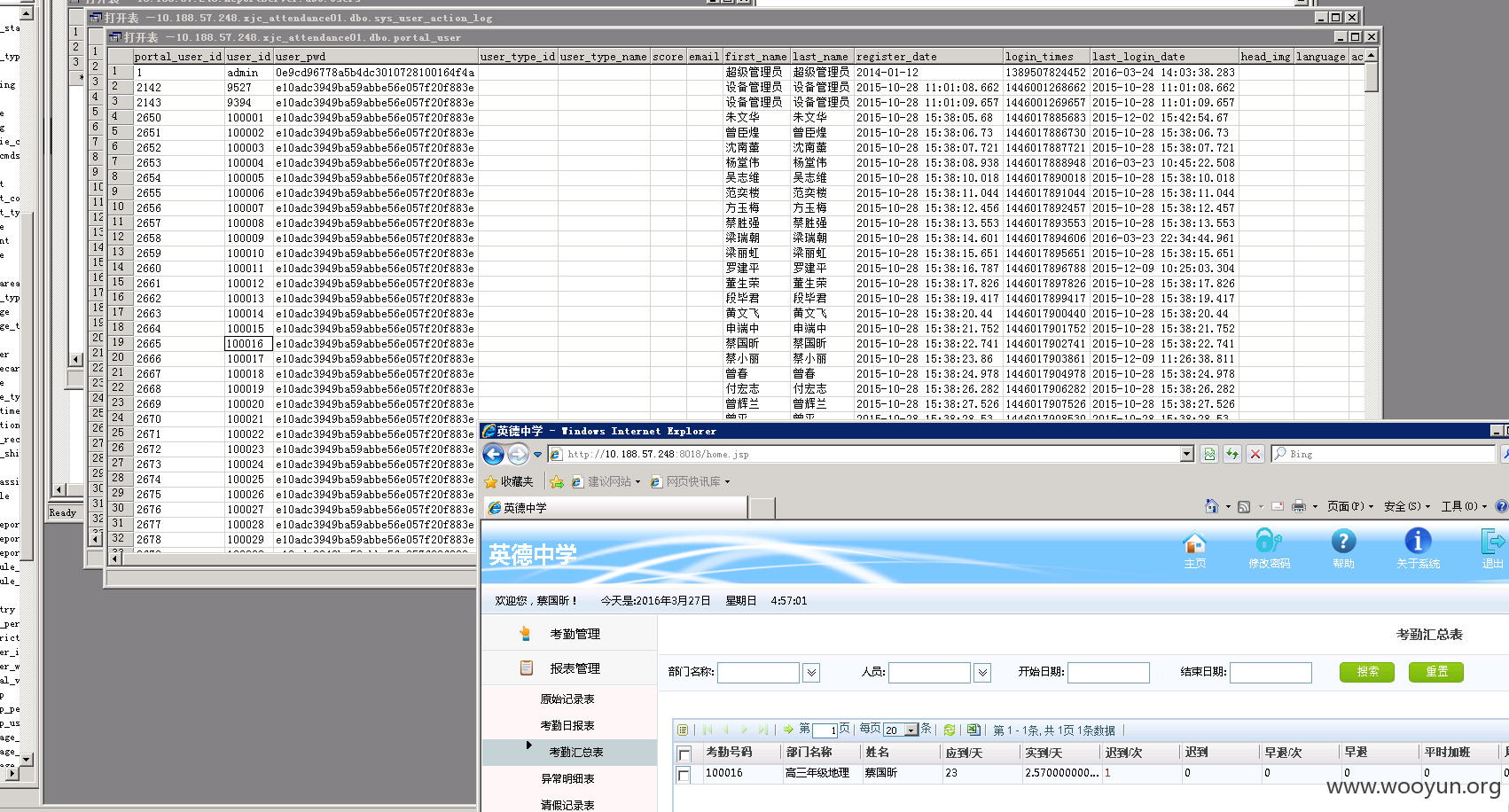1509x812 pixels.
Task: Click the export to Excel icon
Action: 973,730
